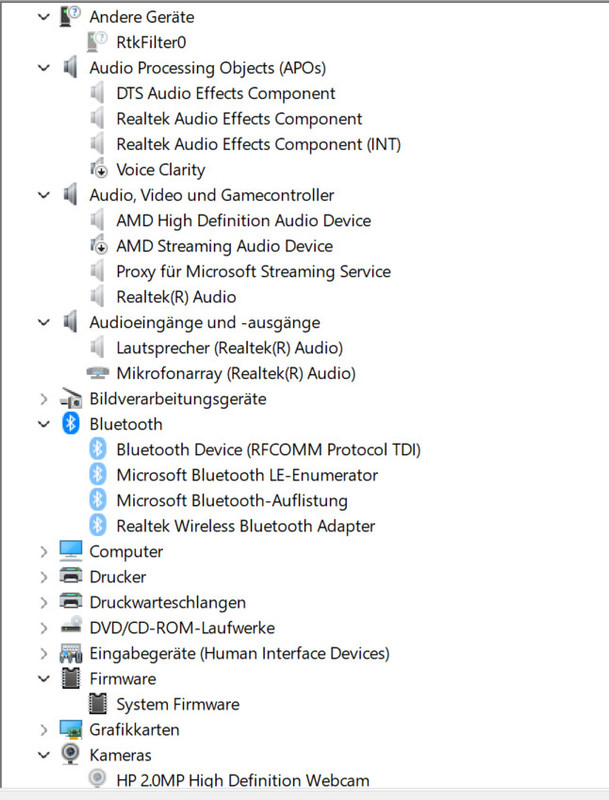Image resolution: width=609 pixels, height=800 pixels.
Task: Select Microsoft Bluetooth LE-Enumerator entry
Action: coord(247,475)
